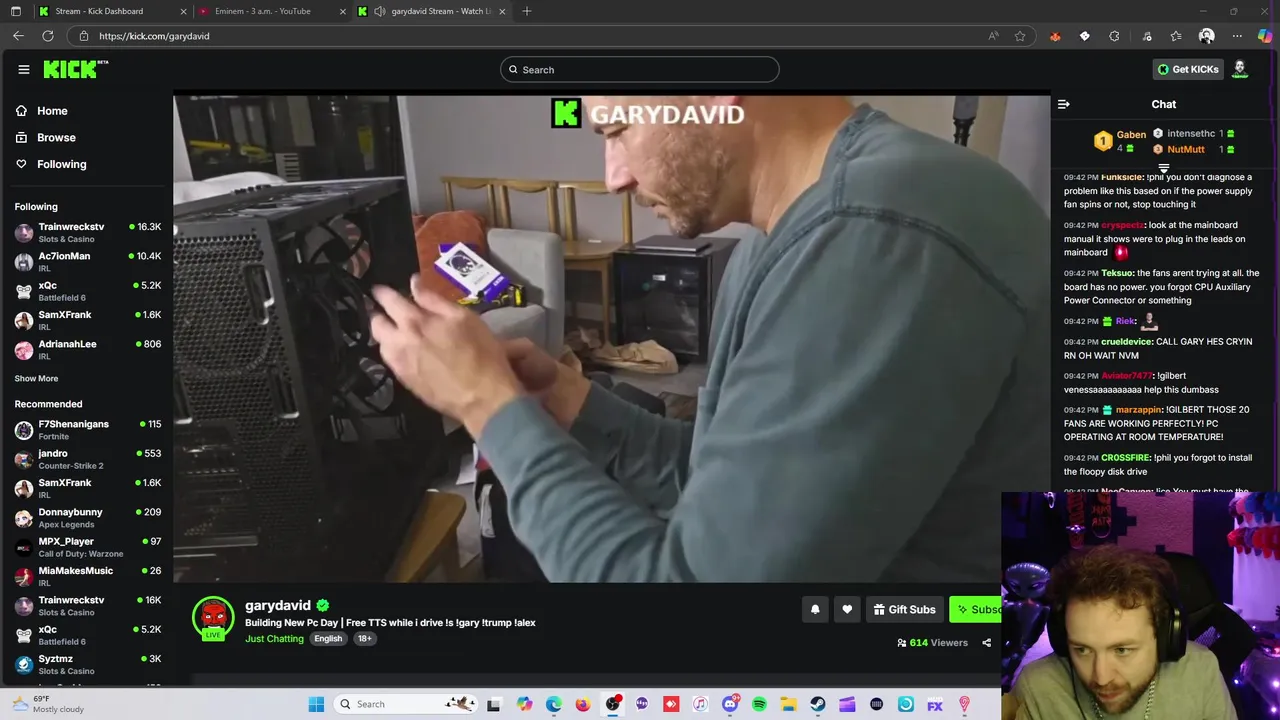The image size is (1280, 720).
Task: Click the English language tag
Action: [x=328, y=639]
